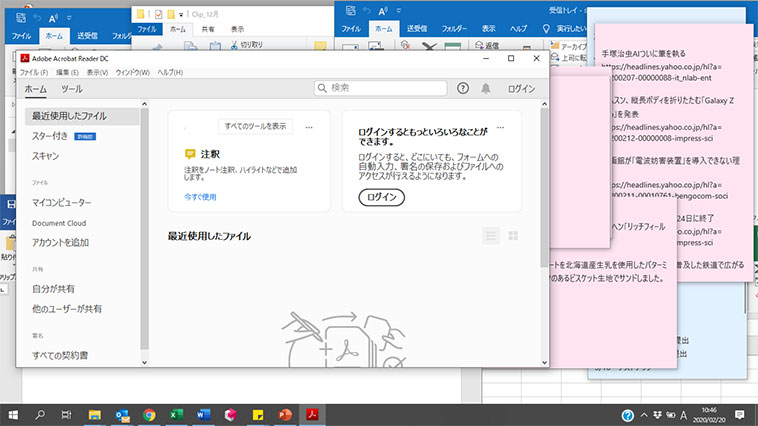Open 共有 tab in Explorer window
Image resolution: width=758 pixels, height=426 pixels.
(208, 29)
